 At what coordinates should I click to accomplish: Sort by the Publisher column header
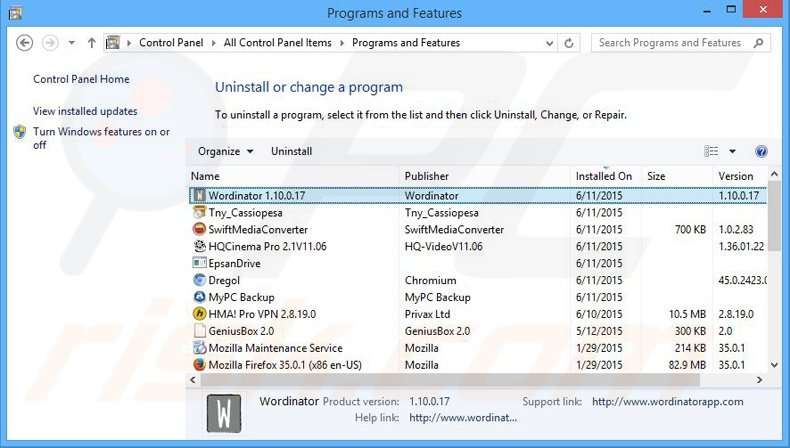427,176
